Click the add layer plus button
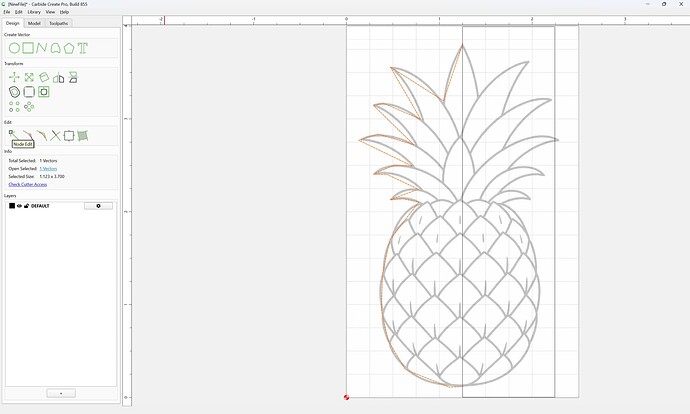Screen dimensions: 690x414 tap(61, 393)
